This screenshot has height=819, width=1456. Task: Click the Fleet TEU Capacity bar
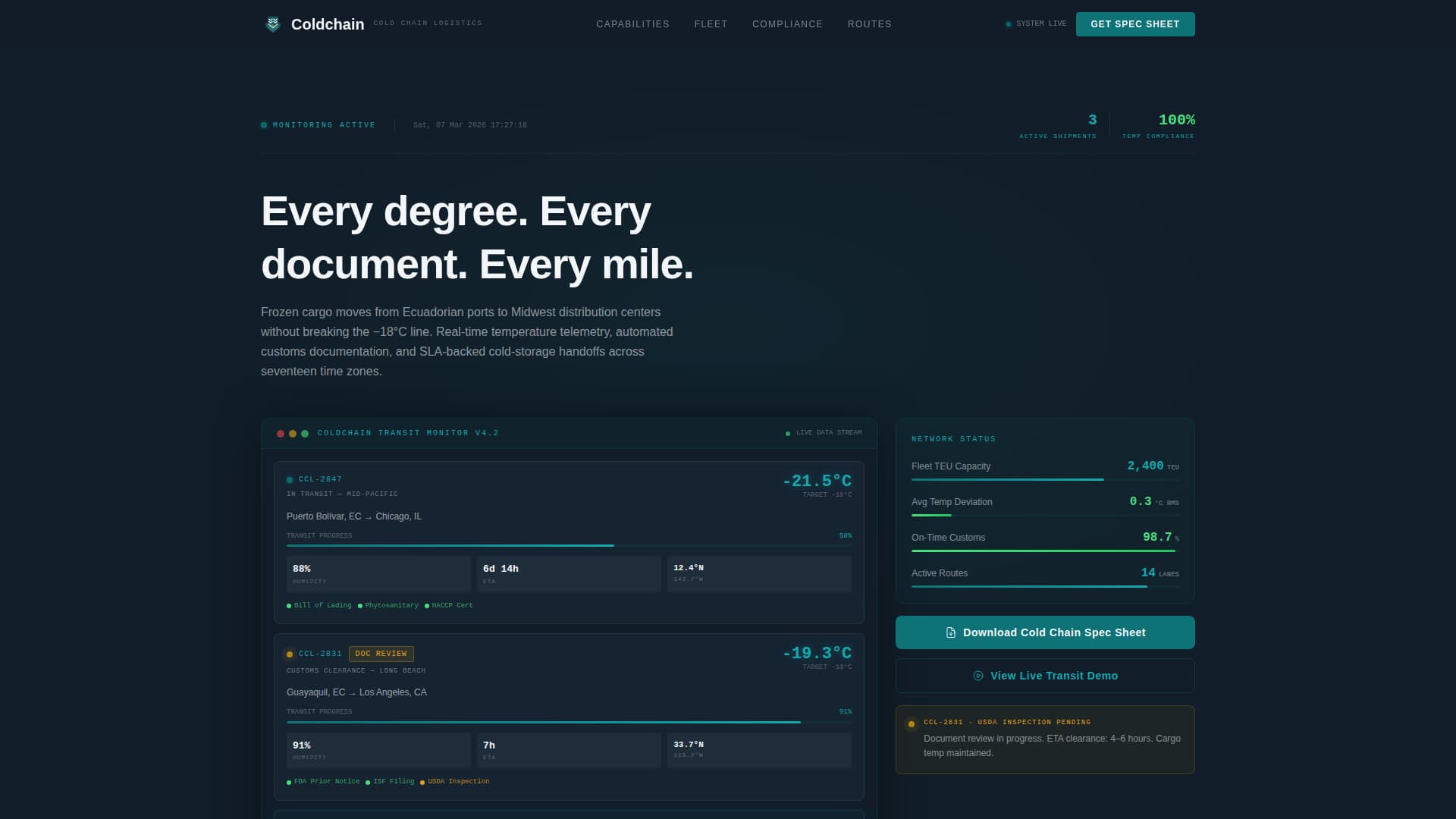pyautogui.click(x=1045, y=479)
